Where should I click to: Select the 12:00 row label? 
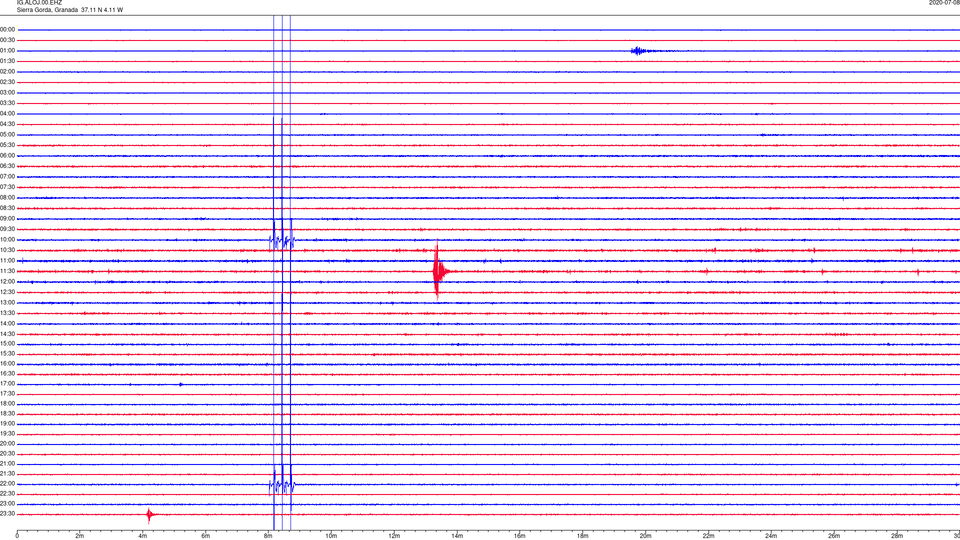(8, 282)
